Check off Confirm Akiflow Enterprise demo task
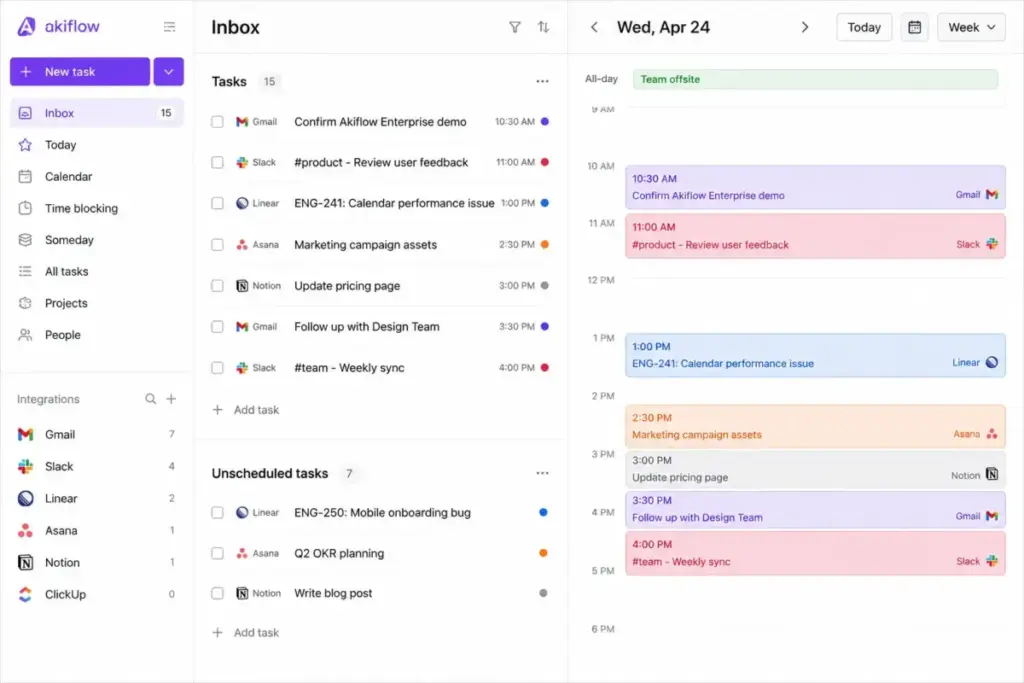Image resolution: width=1024 pixels, height=683 pixels. tap(217, 122)
